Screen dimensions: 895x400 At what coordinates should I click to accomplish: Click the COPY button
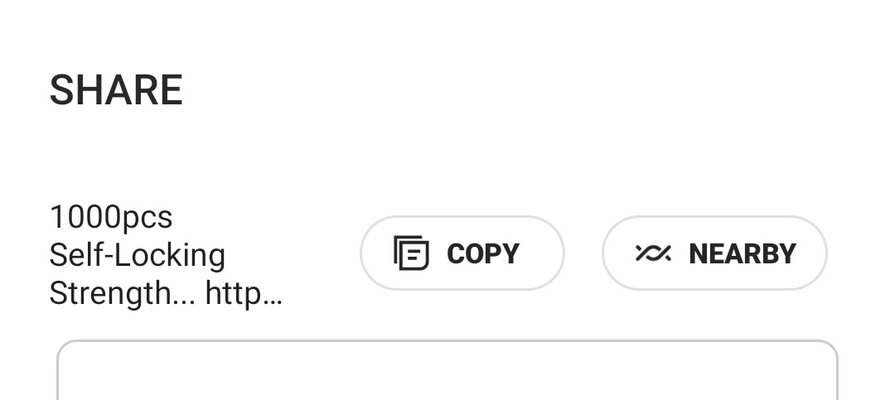(x=462, y=253)
